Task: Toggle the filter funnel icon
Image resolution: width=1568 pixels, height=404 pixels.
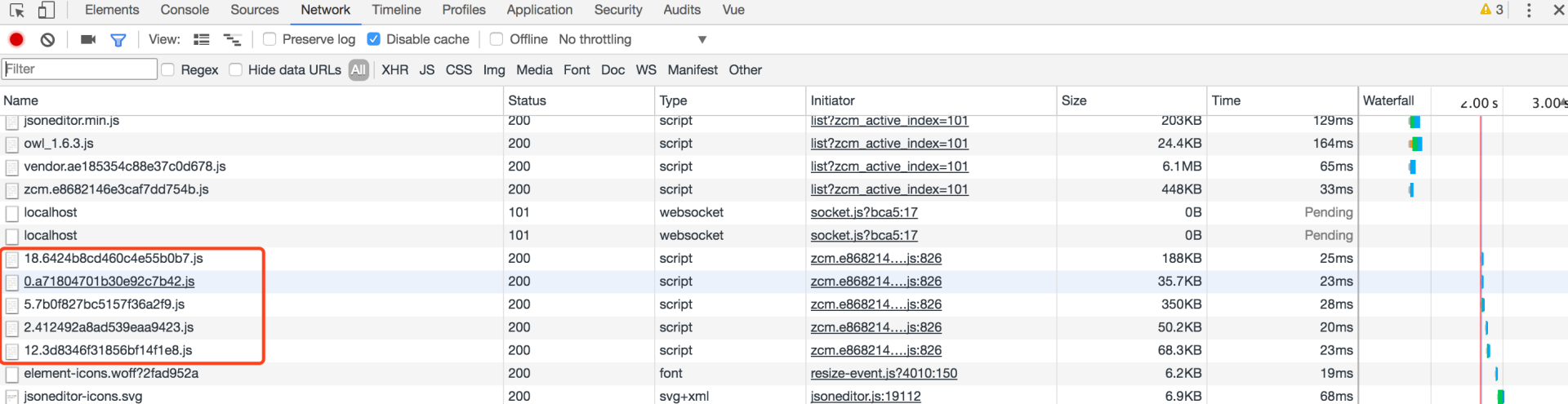Action: pyautogui.click(x=118, y=39)
